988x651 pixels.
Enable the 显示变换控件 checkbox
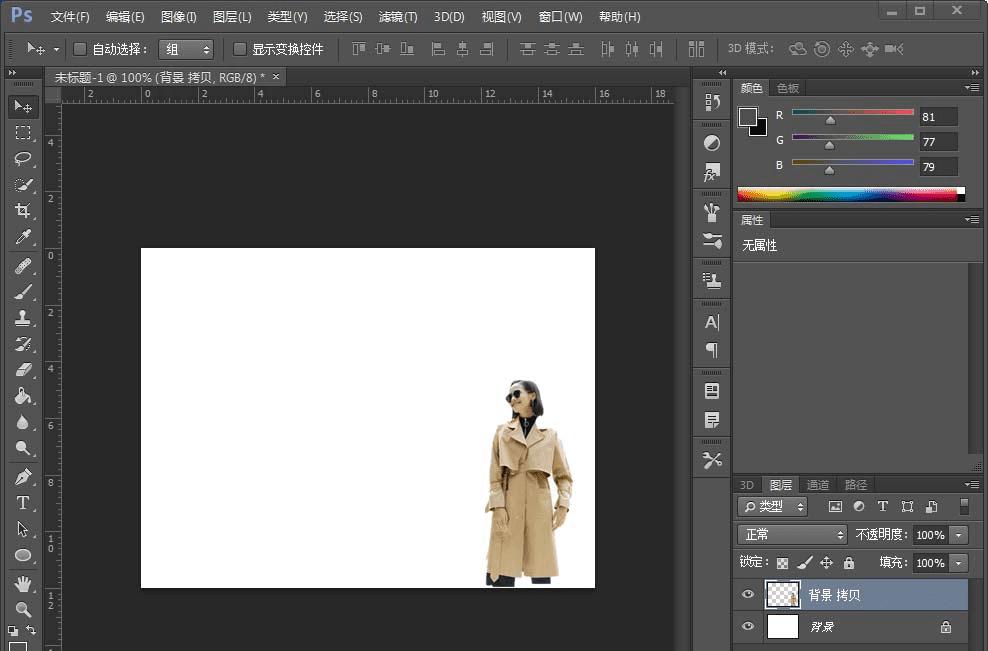pos(240,49)
